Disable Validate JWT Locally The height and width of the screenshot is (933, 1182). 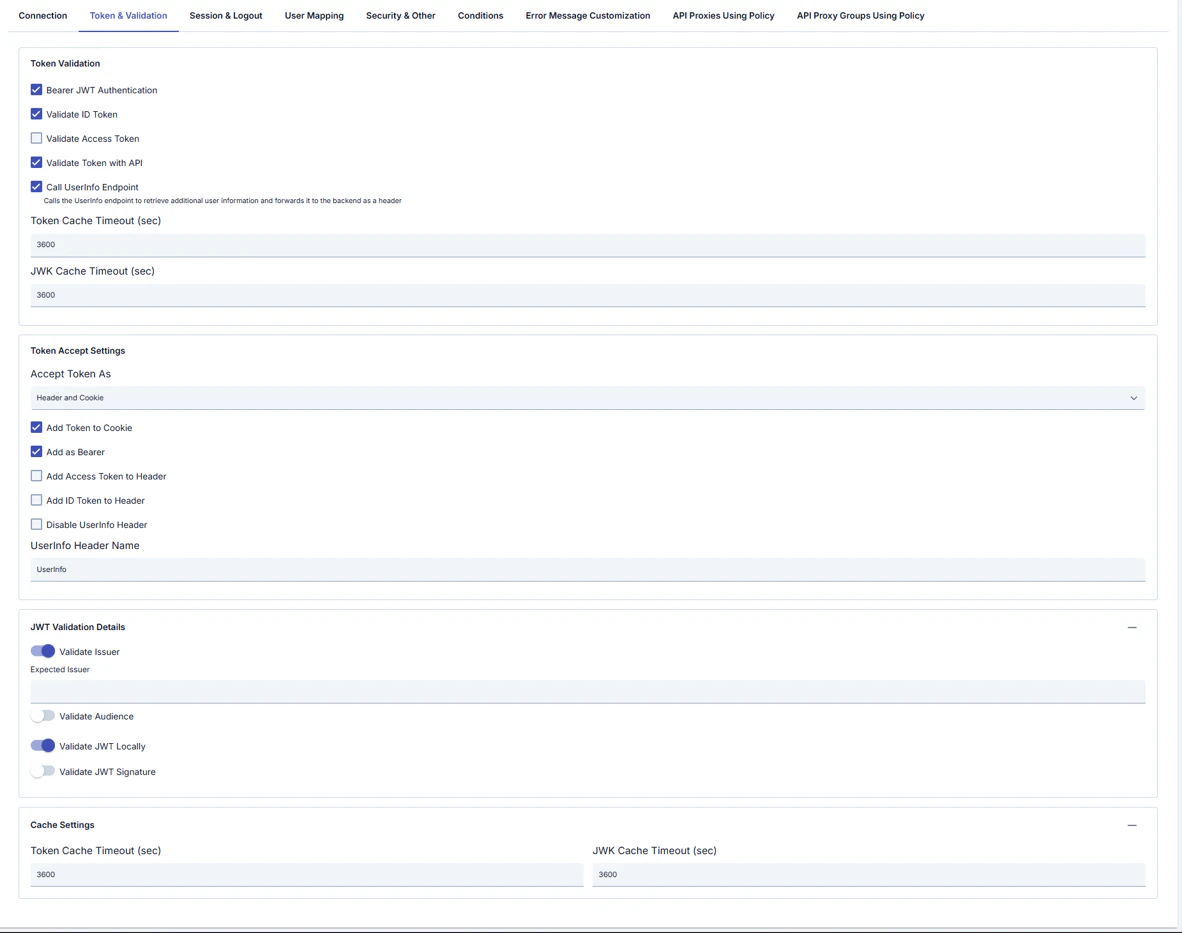pos(42,745)
